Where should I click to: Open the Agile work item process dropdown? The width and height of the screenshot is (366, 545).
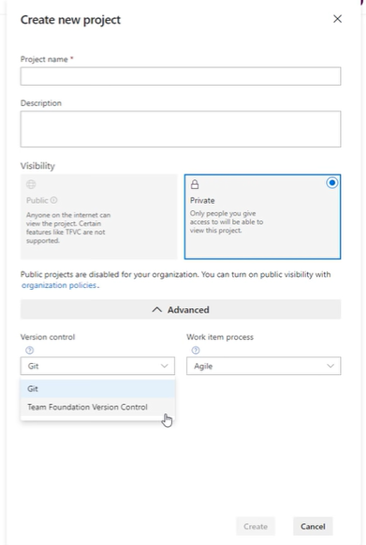(x=263, y=366)
